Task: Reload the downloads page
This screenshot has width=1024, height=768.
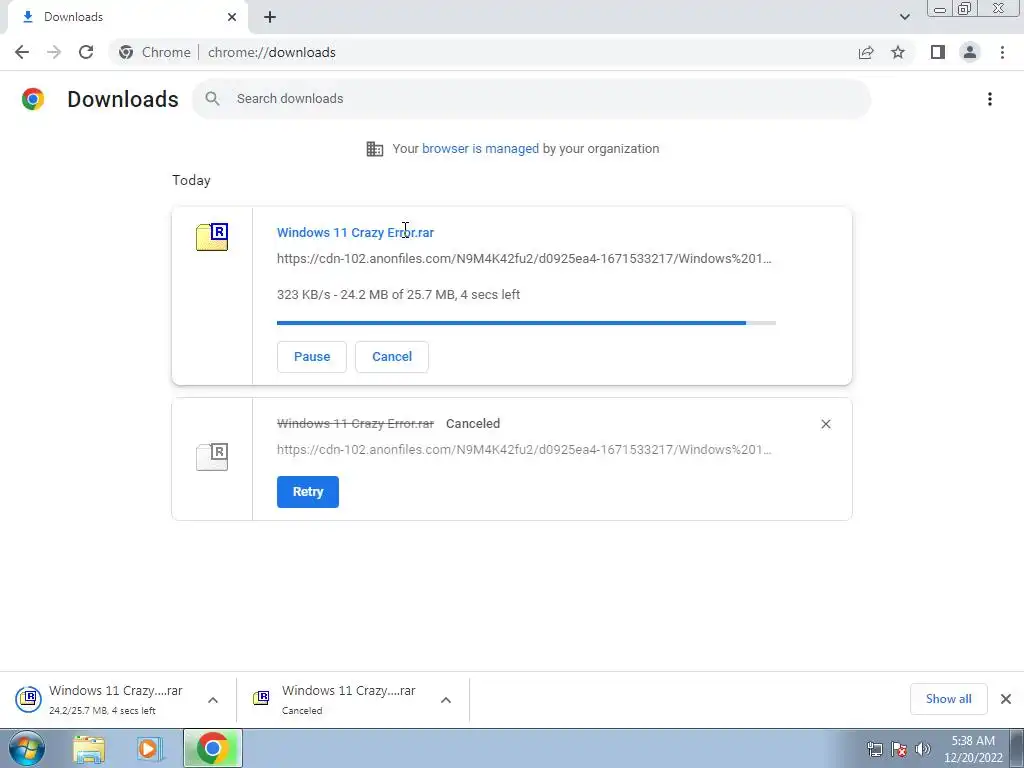Action: (x=86, y=52)
